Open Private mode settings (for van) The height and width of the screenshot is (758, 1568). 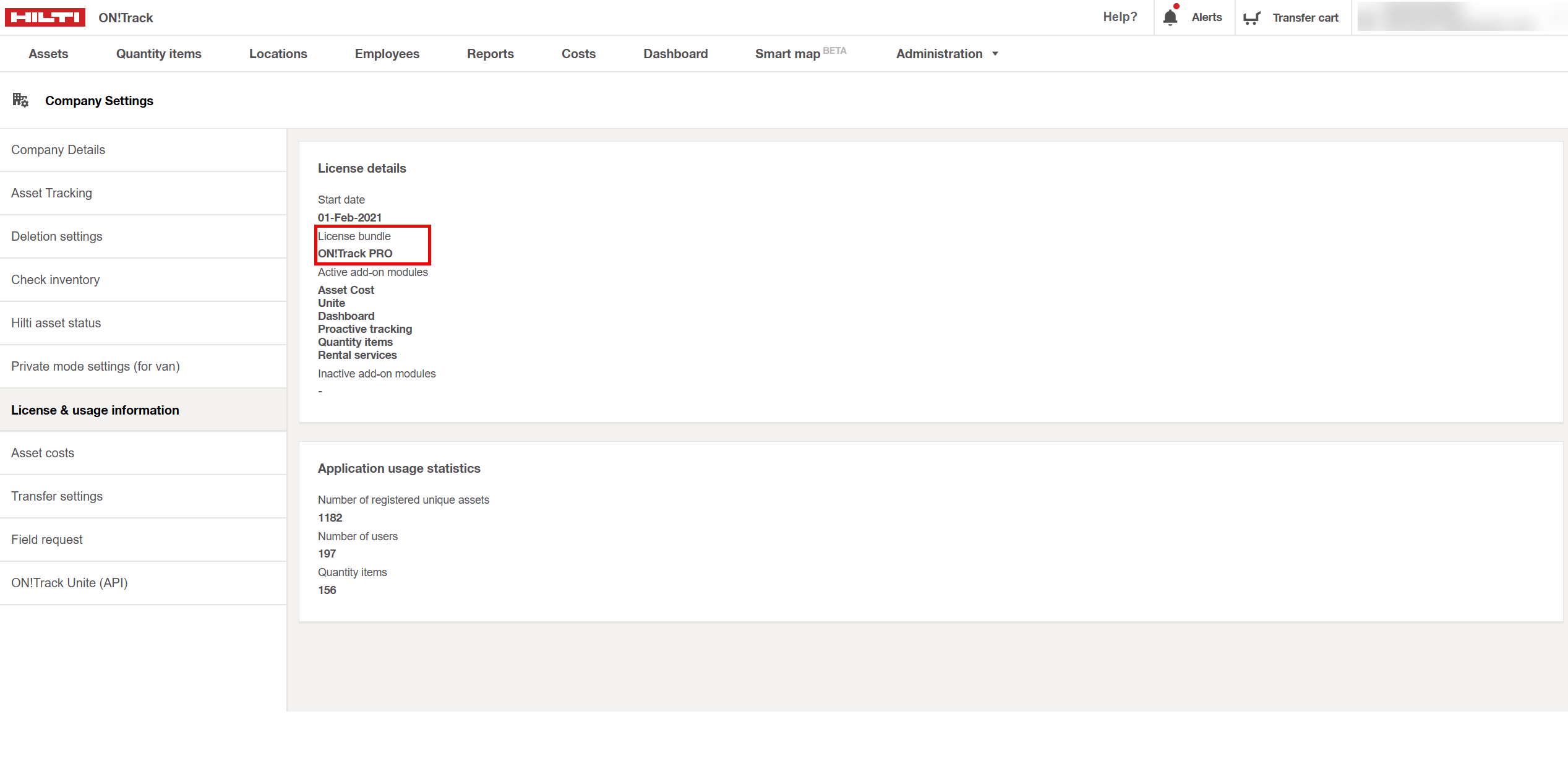95,366
